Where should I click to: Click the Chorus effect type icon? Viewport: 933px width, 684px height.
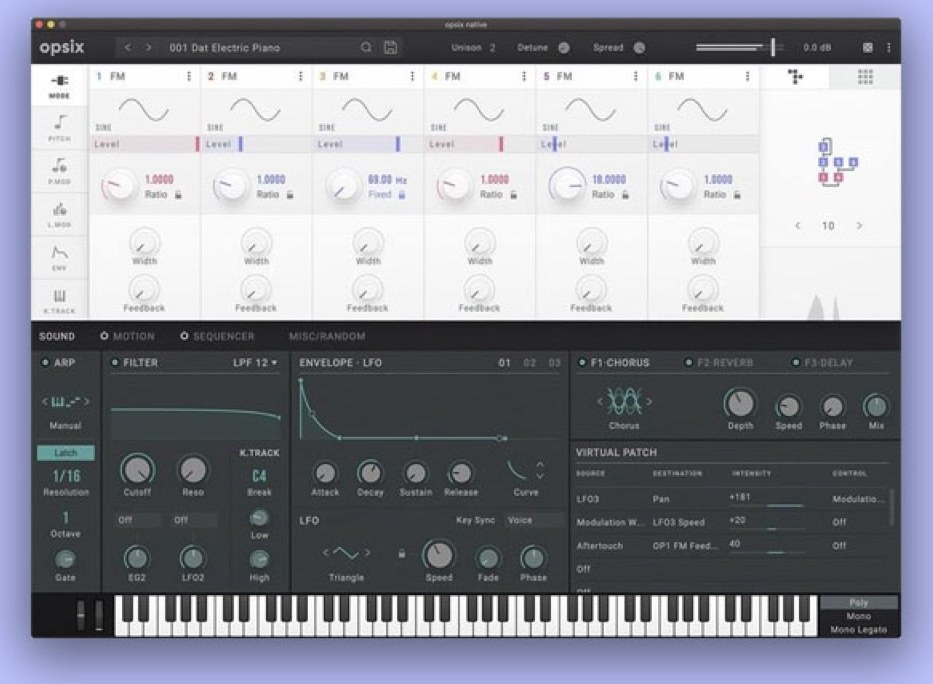[624, 401]
